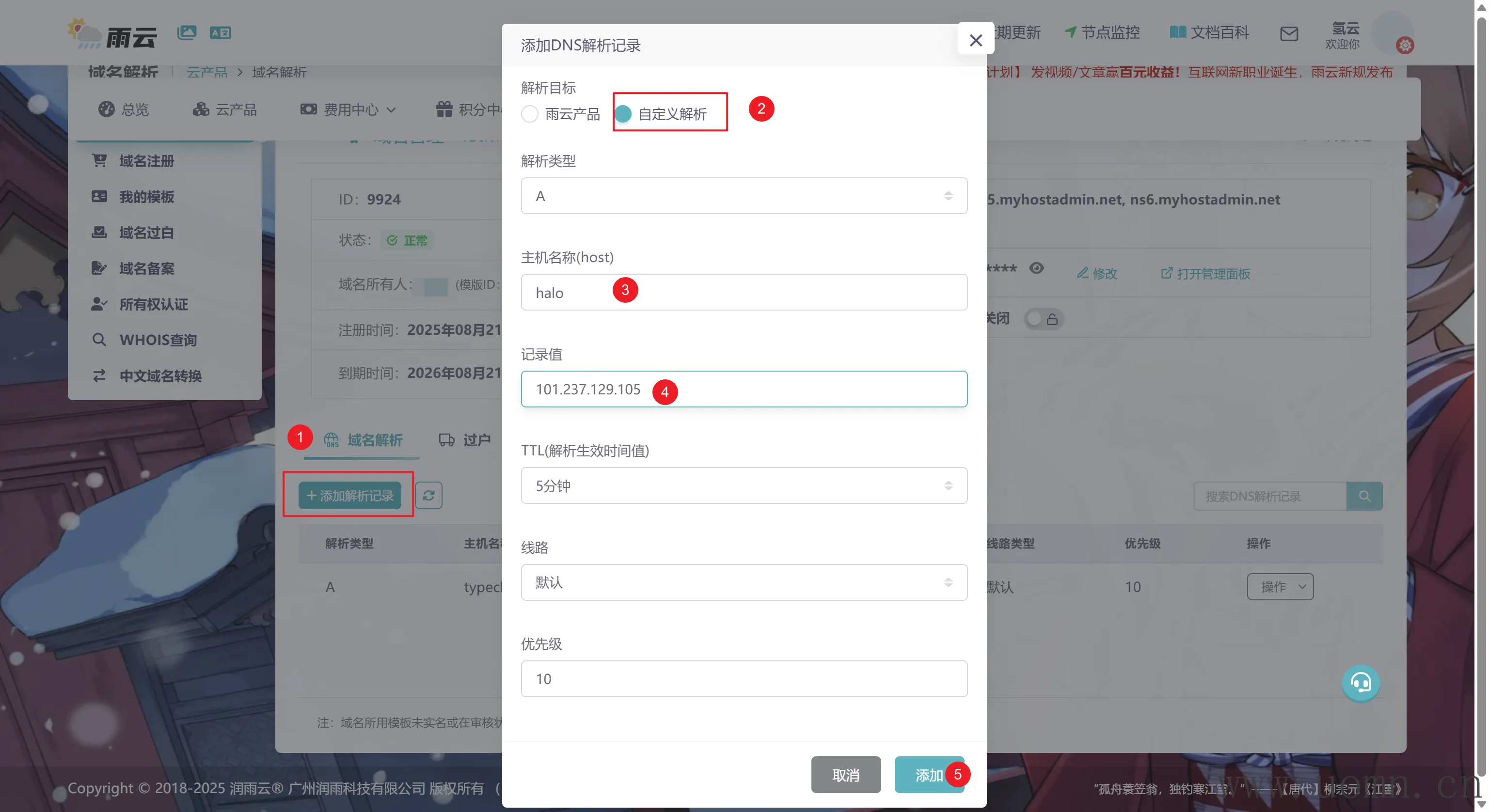Viewport: 1489px width, 812px height.
Task: Click the search icon for DNS records
Action: [1364, 496]
